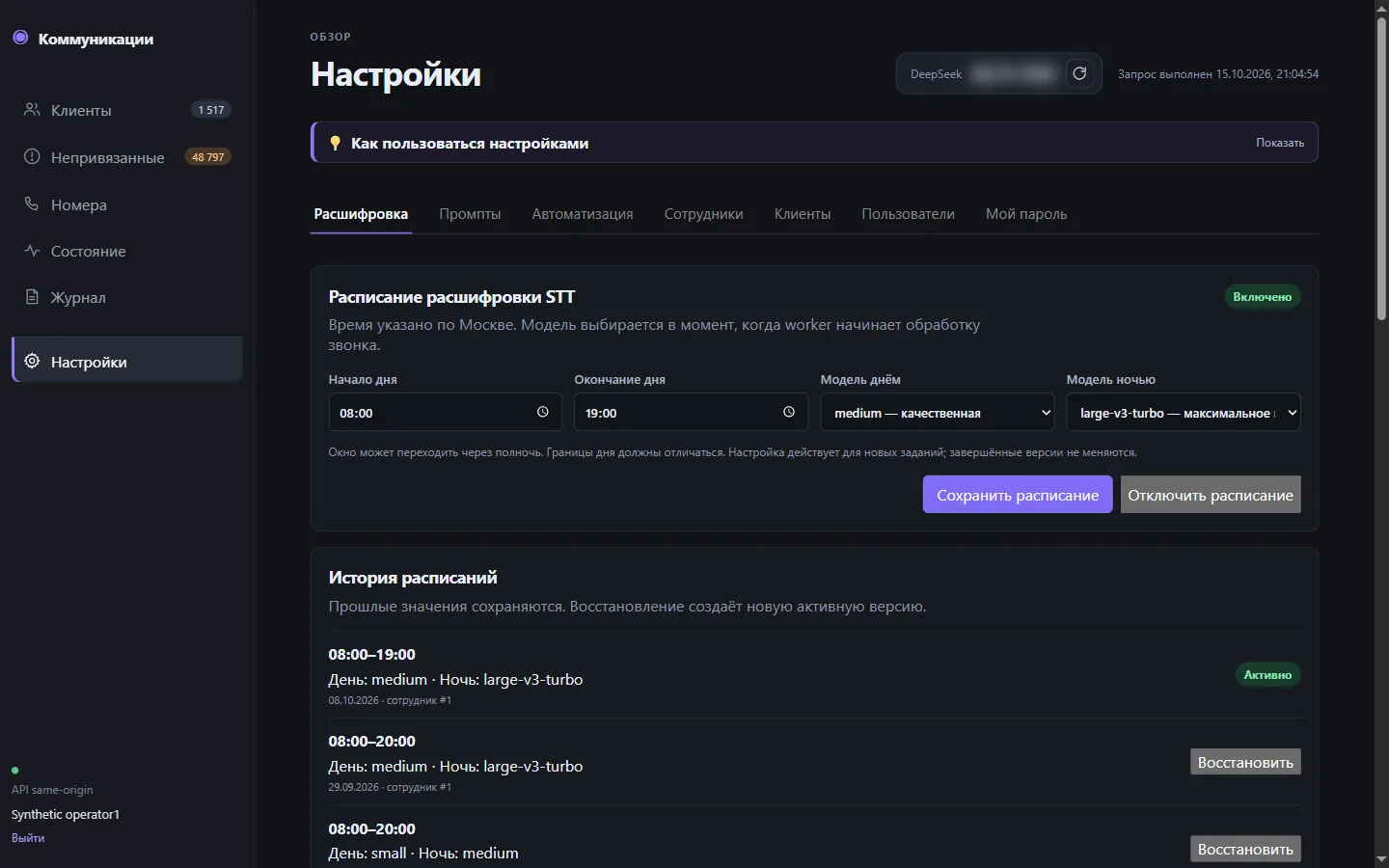This screenshot has height=868, width=1389.
Task: Click the Журнал document icon
Action: (x=32, y=296)
